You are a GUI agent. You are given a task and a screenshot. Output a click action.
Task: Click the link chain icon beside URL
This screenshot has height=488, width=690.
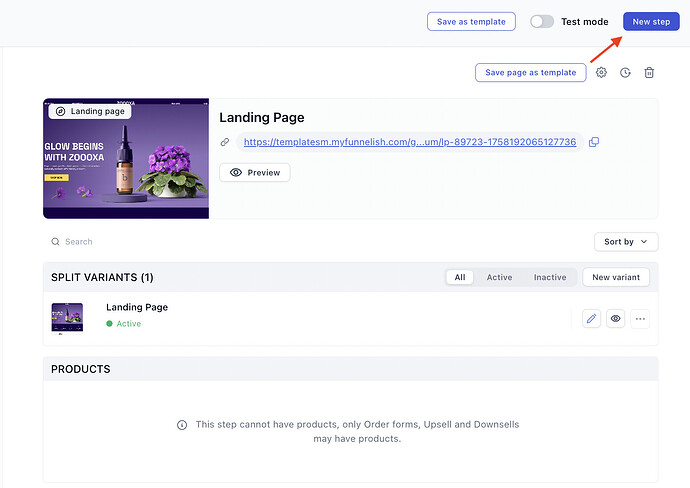point(225,142)
